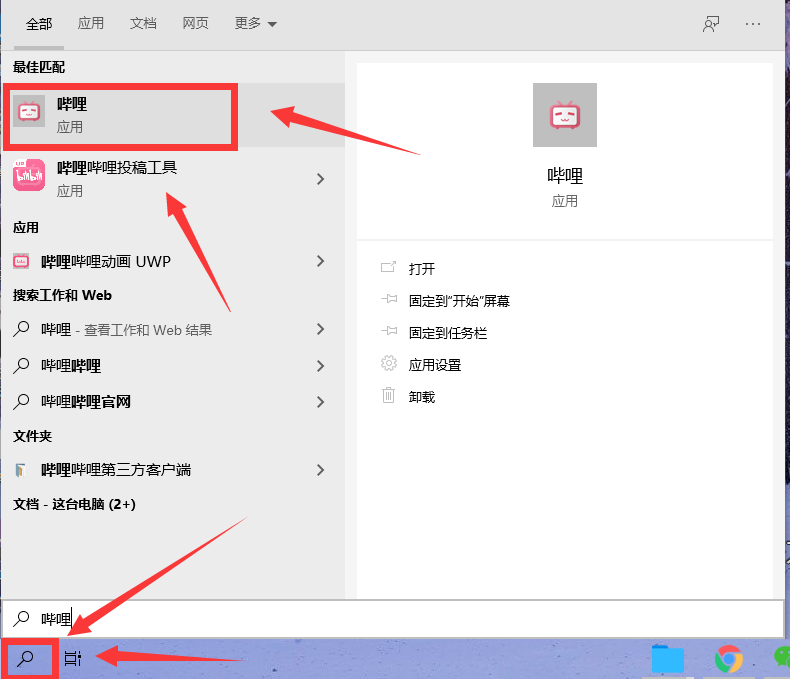Screen dimensions: 790x679
Task: Select the 哔哩哔哩动画 UWP result text
Action: (x=106, y=261)
